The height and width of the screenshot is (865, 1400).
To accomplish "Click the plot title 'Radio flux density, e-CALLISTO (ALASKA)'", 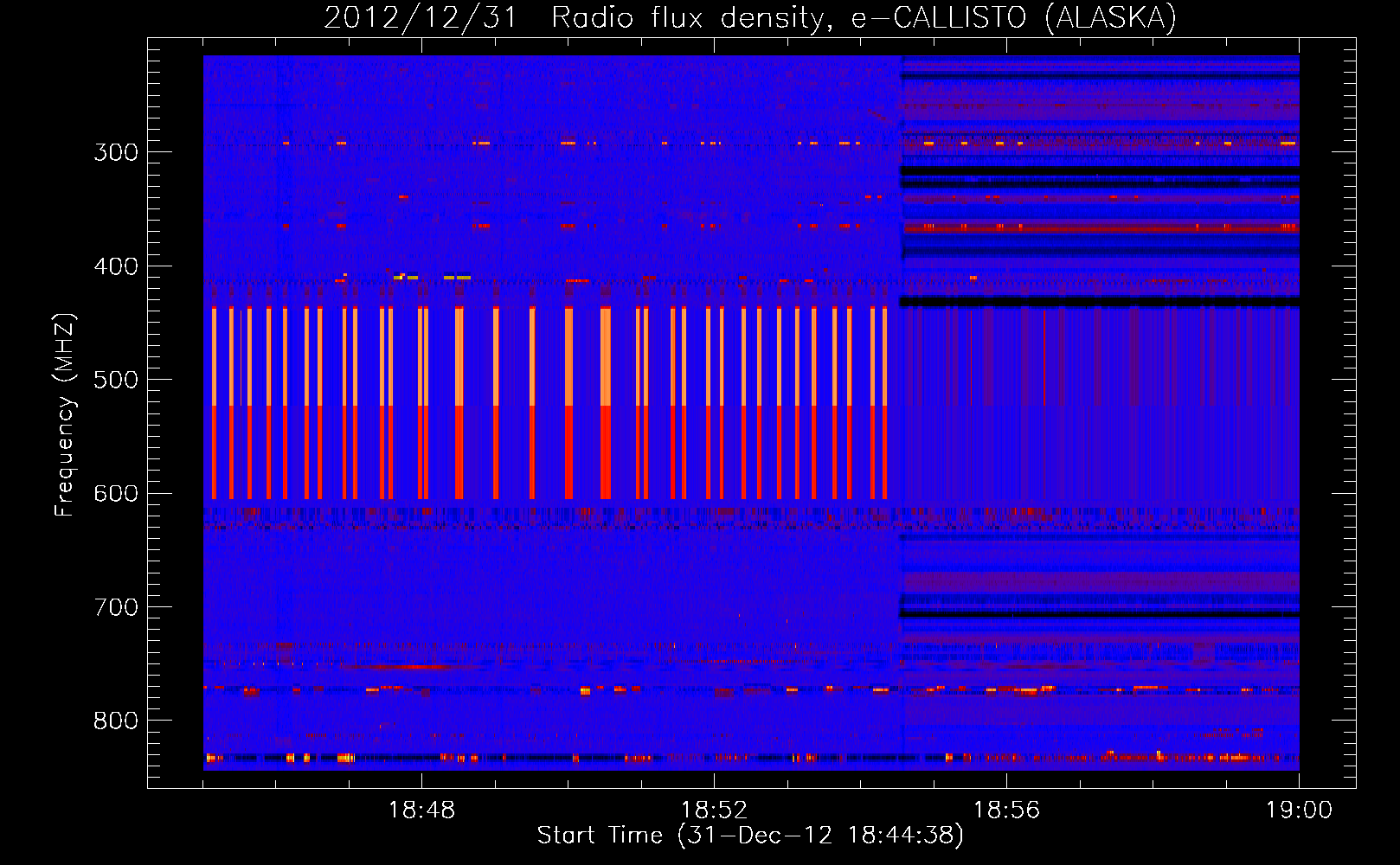I will tap(864, 17).
